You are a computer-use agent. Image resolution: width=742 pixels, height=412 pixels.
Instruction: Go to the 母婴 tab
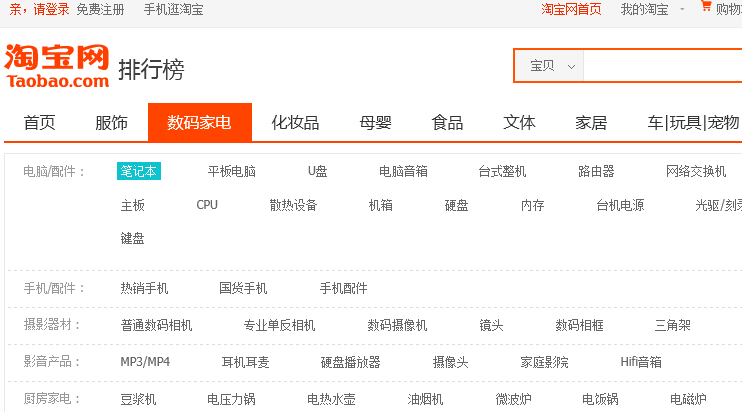coord(375,123)
